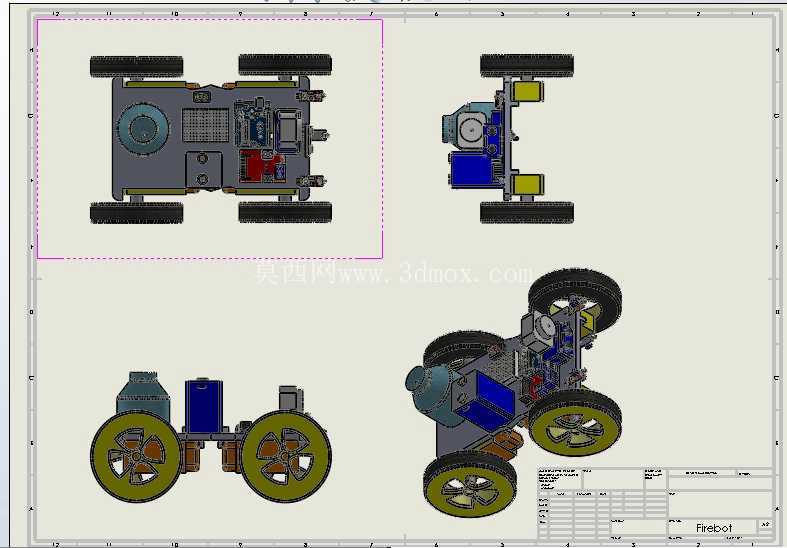The width and height of the screenshot is (787, 548).
Task: Click the blue battery box in side view
Action: point(203,406)
